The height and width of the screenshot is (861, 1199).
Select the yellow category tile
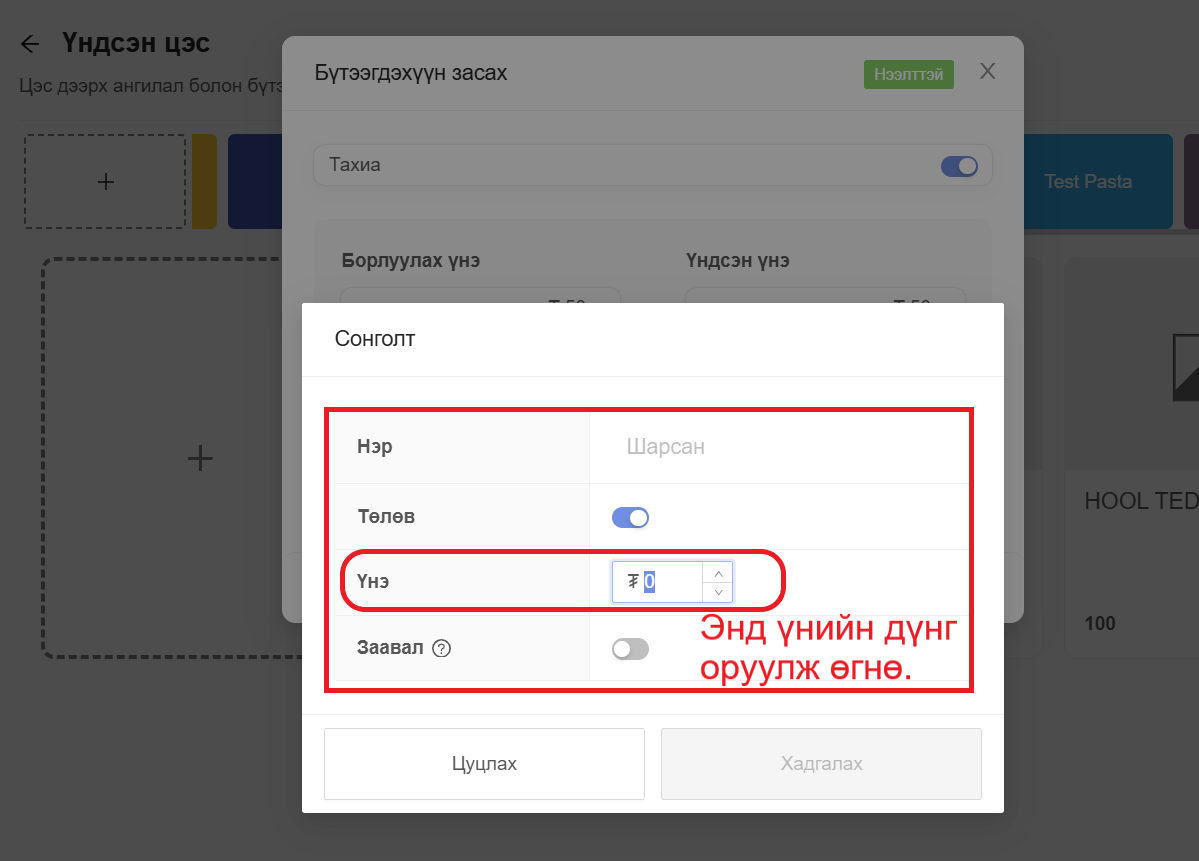(x=204, y=182)
